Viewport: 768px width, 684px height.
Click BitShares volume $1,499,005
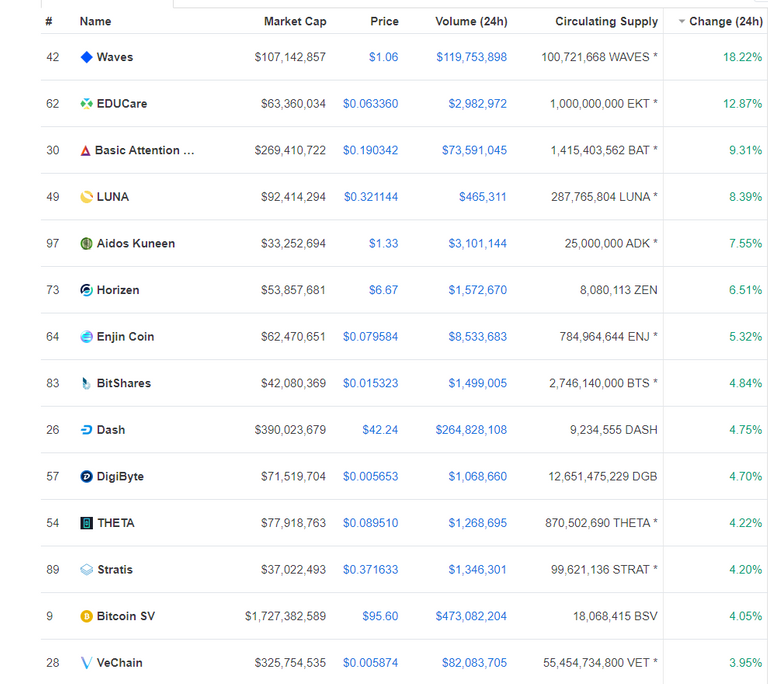click(x=478, y=383)
